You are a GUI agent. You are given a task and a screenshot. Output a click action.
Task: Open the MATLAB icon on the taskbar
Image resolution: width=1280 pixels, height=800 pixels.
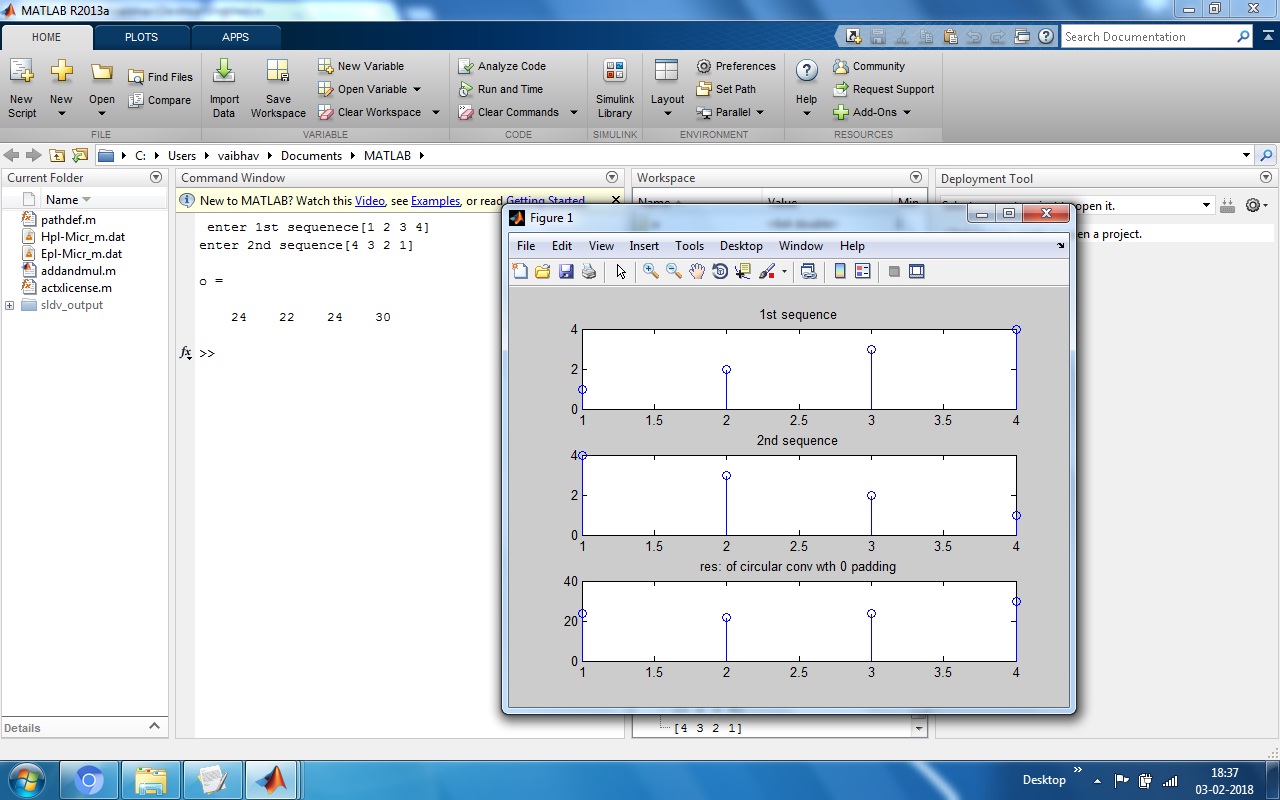click(271, 780)
